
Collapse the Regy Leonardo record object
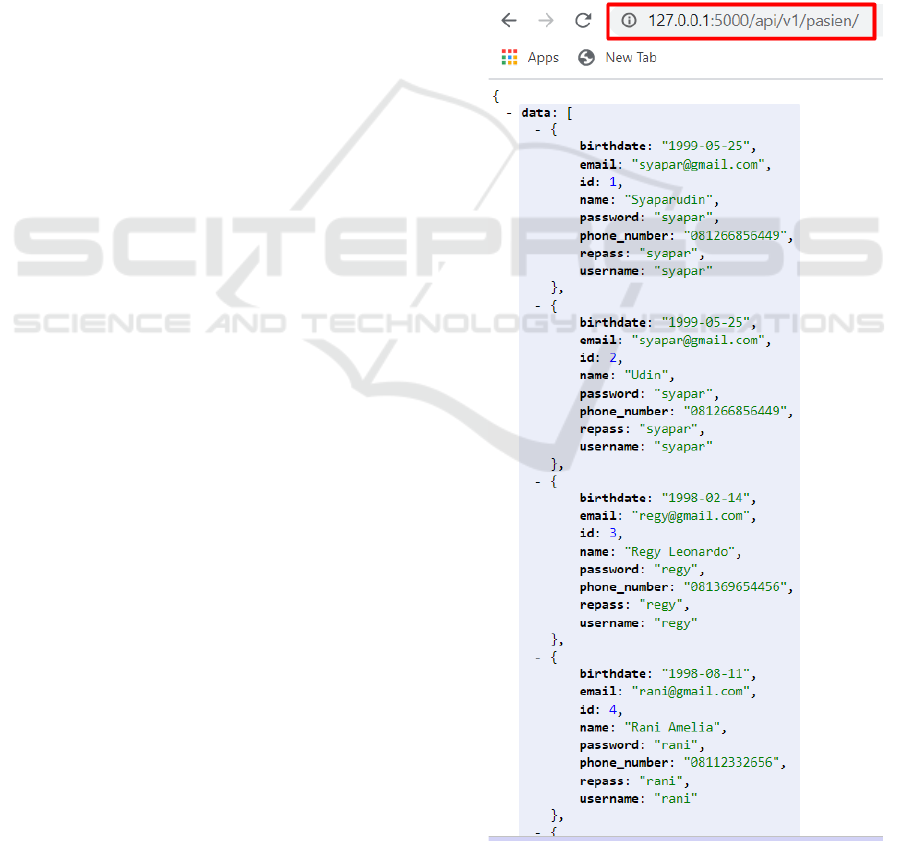pos(539,481)
